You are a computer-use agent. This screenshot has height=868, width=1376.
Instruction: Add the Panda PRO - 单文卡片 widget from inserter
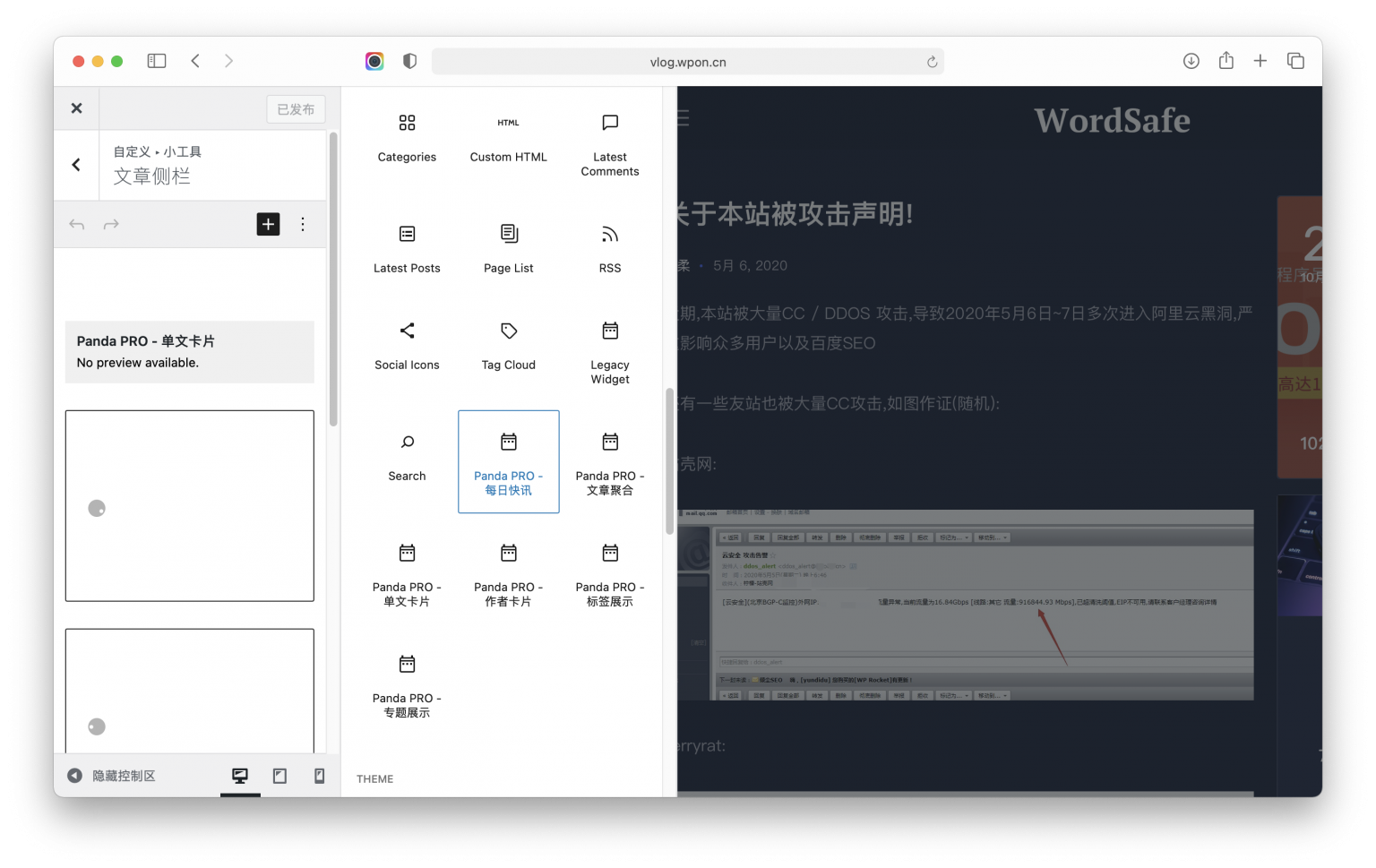pos(407,573)
